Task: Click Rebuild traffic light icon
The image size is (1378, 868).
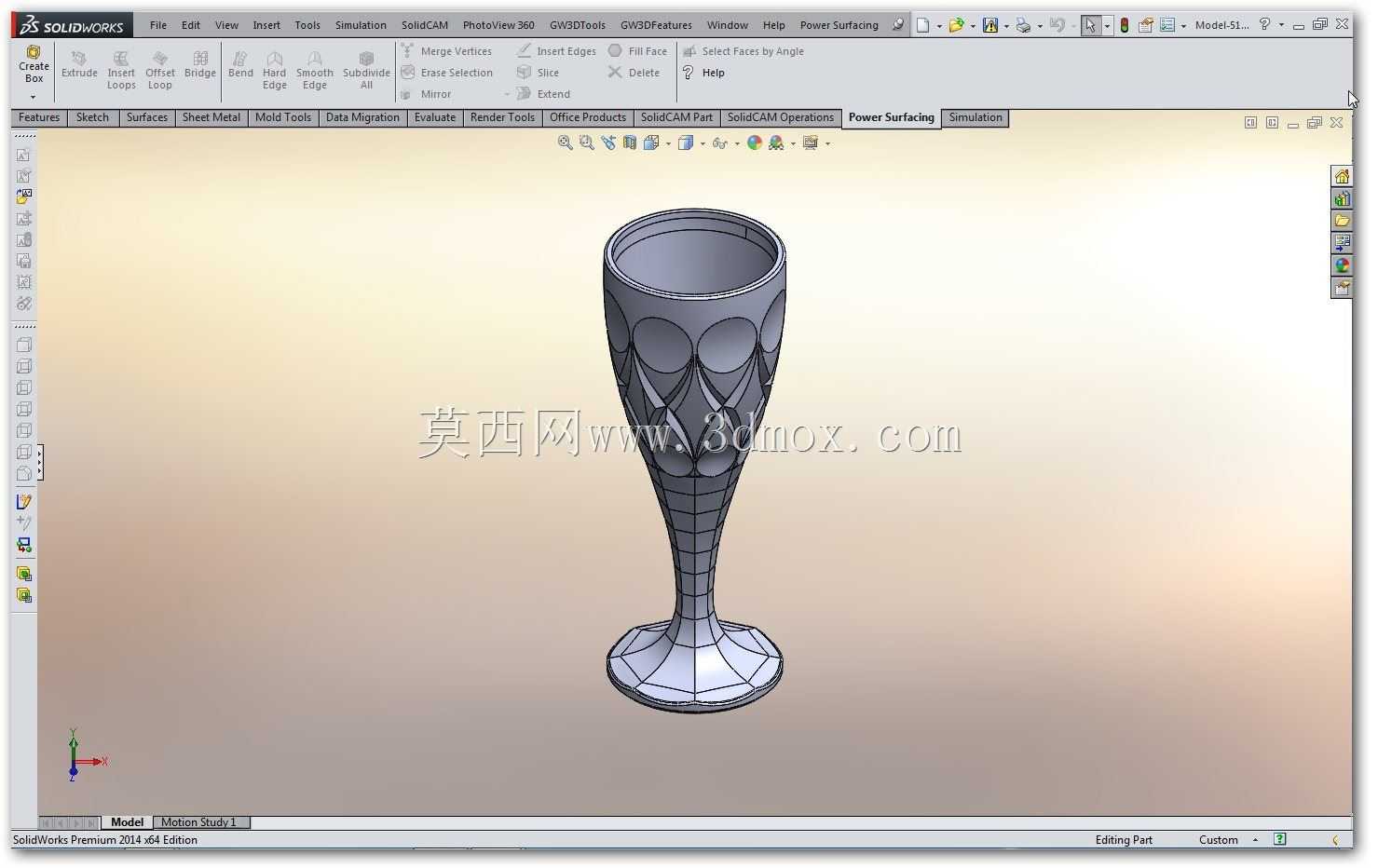Action: click(x=1125, y=25)
